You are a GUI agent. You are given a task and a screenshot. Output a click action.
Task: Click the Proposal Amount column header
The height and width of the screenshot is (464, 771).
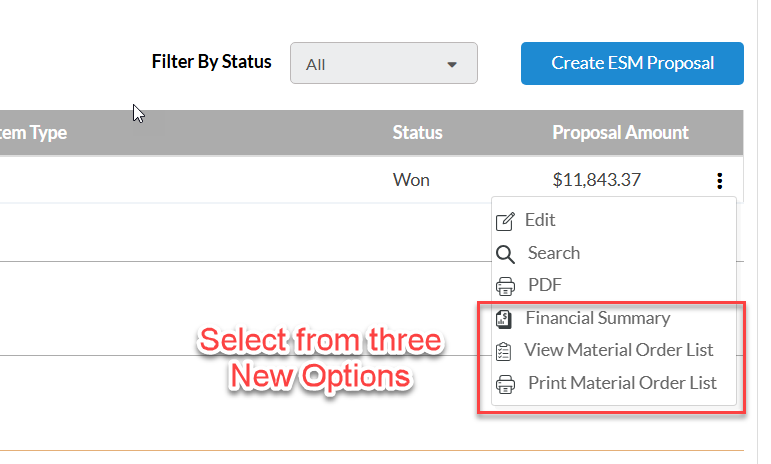620,133
